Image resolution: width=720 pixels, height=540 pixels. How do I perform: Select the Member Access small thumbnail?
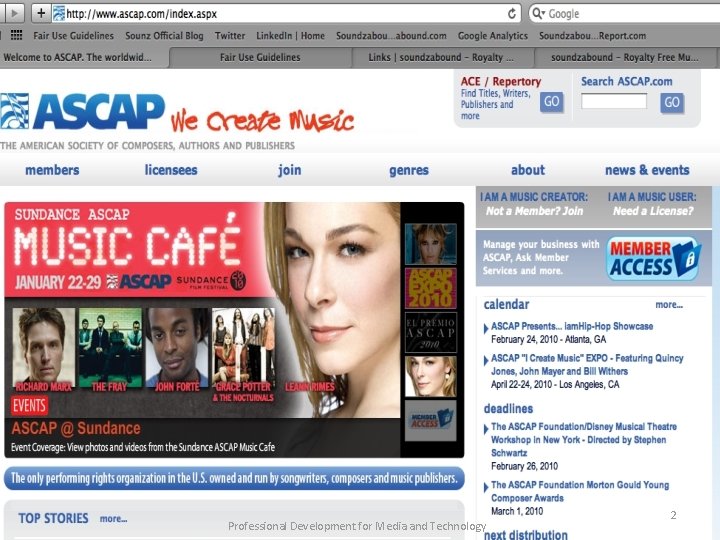(430, 421)
